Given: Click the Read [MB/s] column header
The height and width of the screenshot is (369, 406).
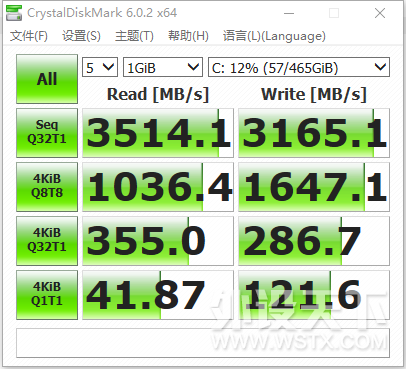Looking at the screenshot, I should [158, 94].
